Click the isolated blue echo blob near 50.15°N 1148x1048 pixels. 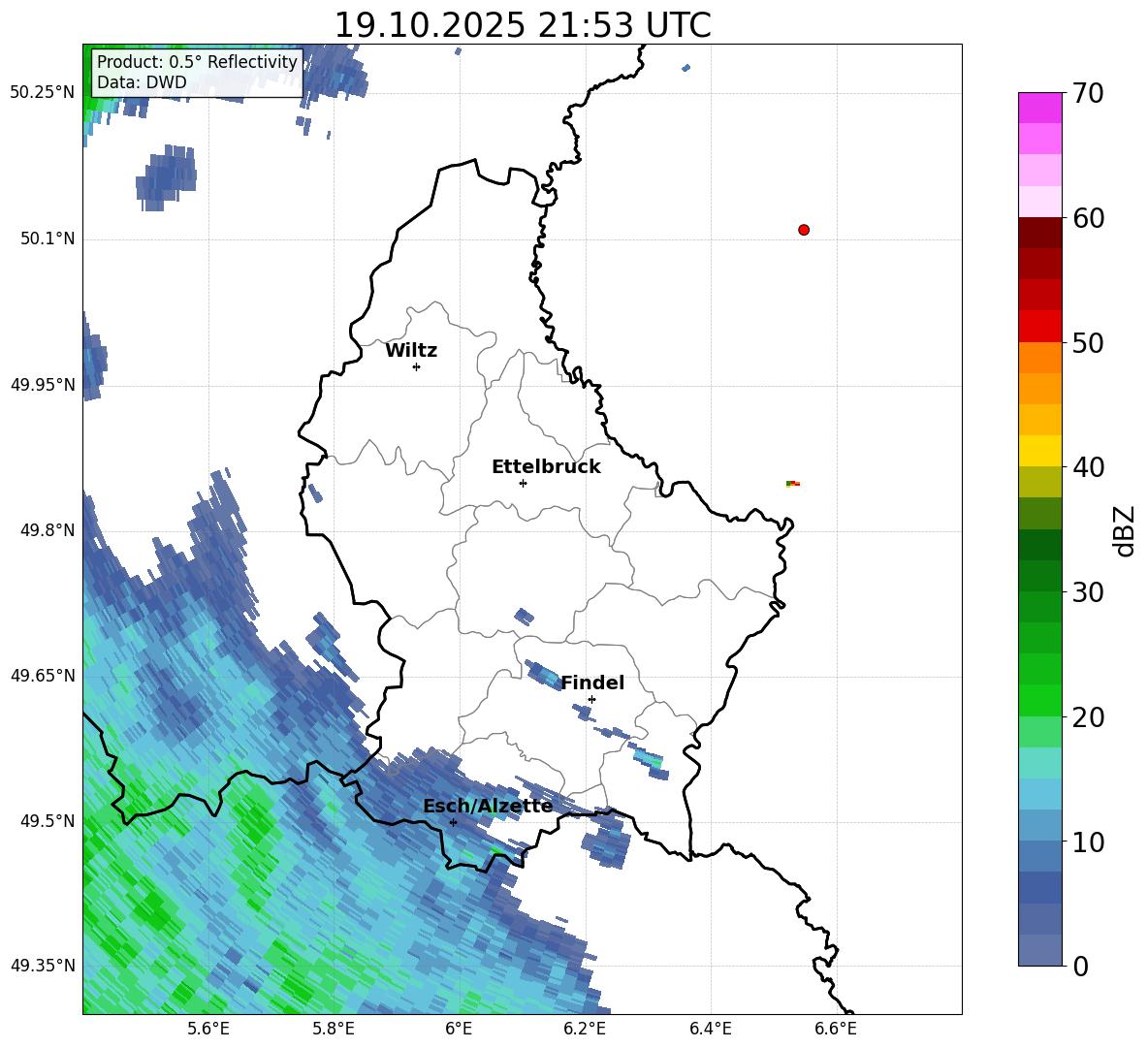click(166, 177)
